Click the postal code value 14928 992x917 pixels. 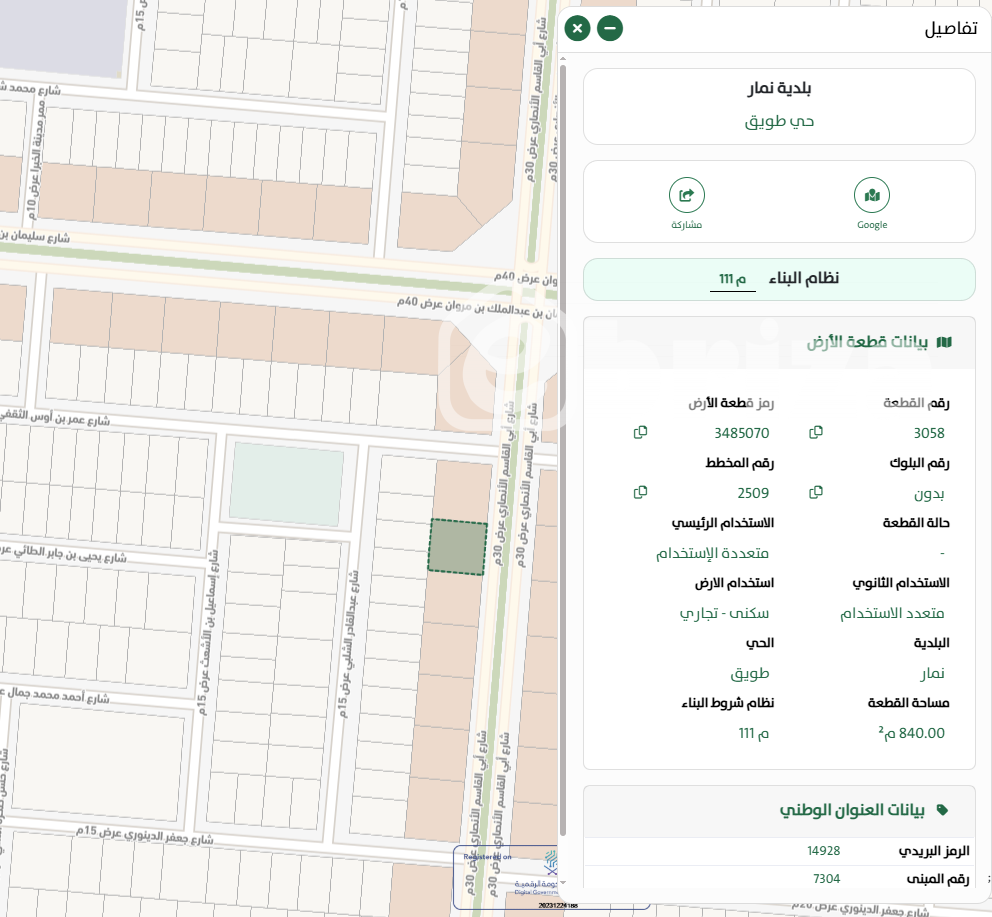point(823,851)
